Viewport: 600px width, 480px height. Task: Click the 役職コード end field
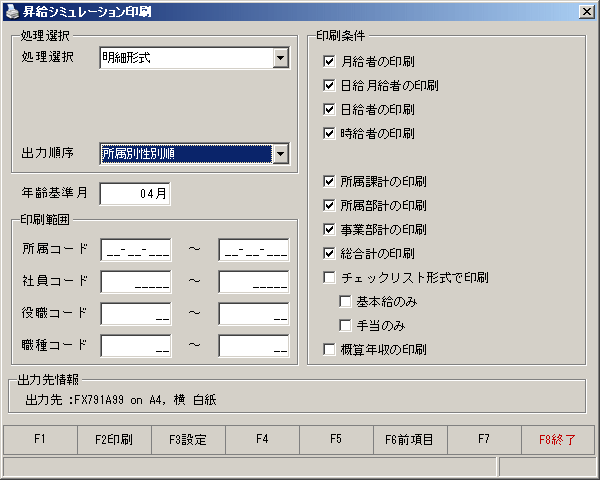click(x=254, y=314)
